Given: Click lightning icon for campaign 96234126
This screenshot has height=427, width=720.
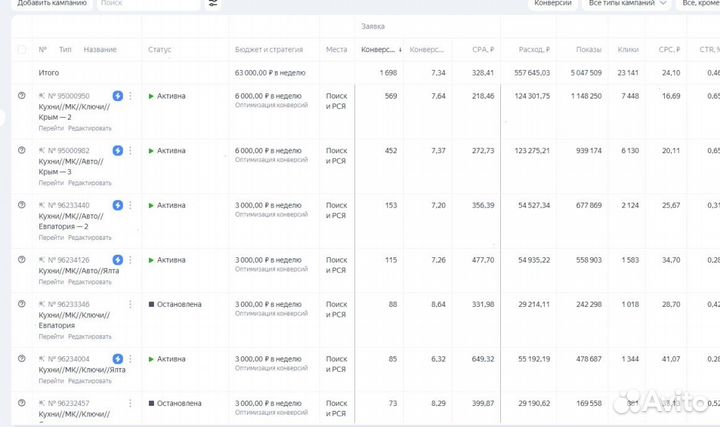Looking at the screenshot, I should (x=118, y=259).
